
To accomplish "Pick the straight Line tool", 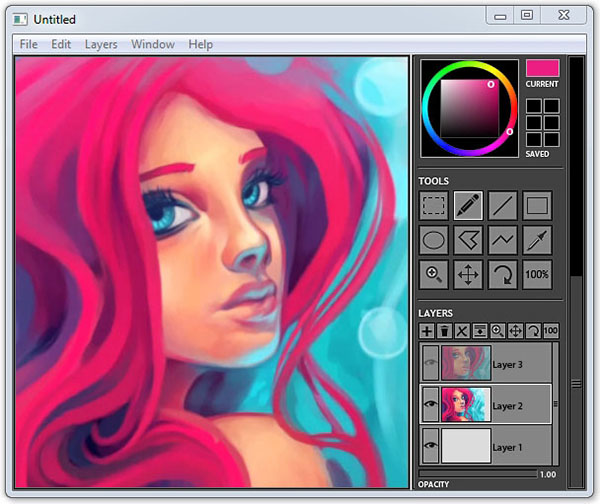I will tap(503, 206).
